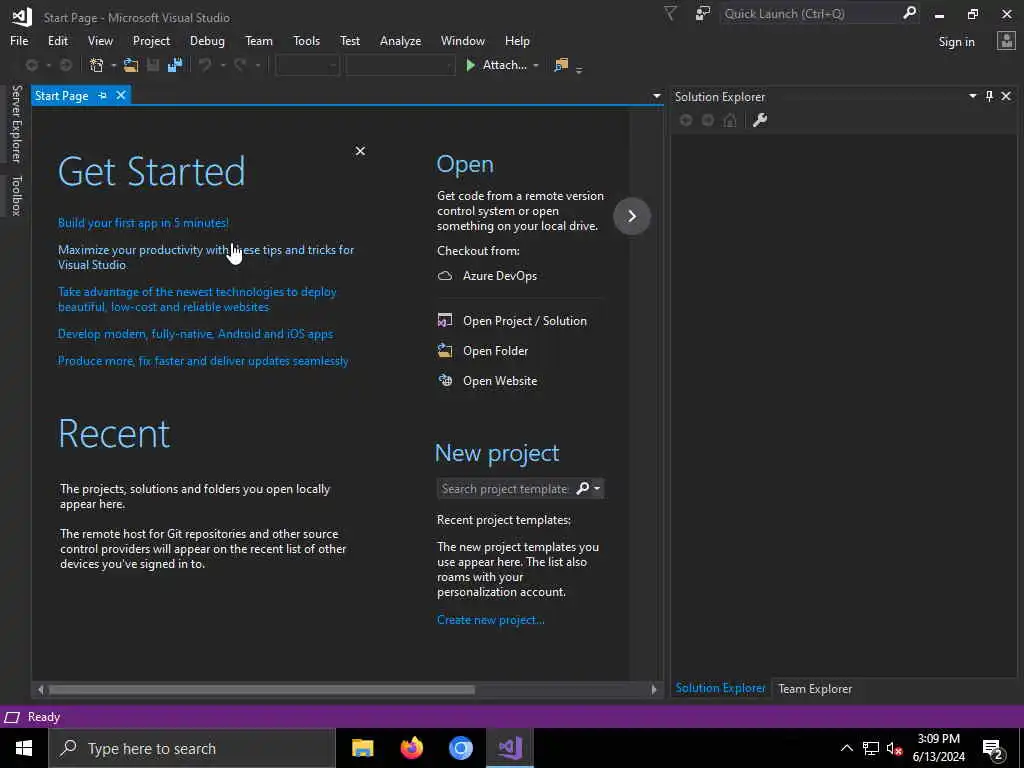This screenshot has width=1024, height=768.
Task: Focus the Search project templates field
Action: tap(505, 488)
